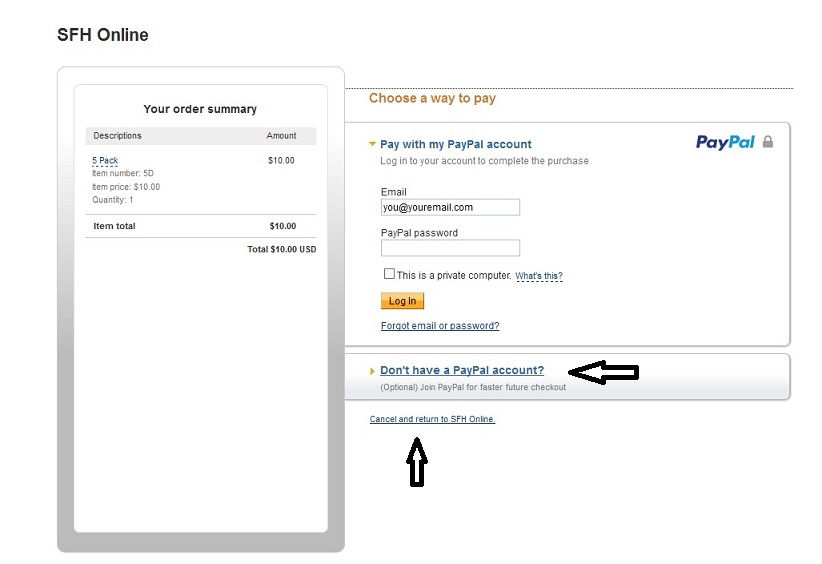
Task: Click the Item total label
Action: (x=114, y=226)
